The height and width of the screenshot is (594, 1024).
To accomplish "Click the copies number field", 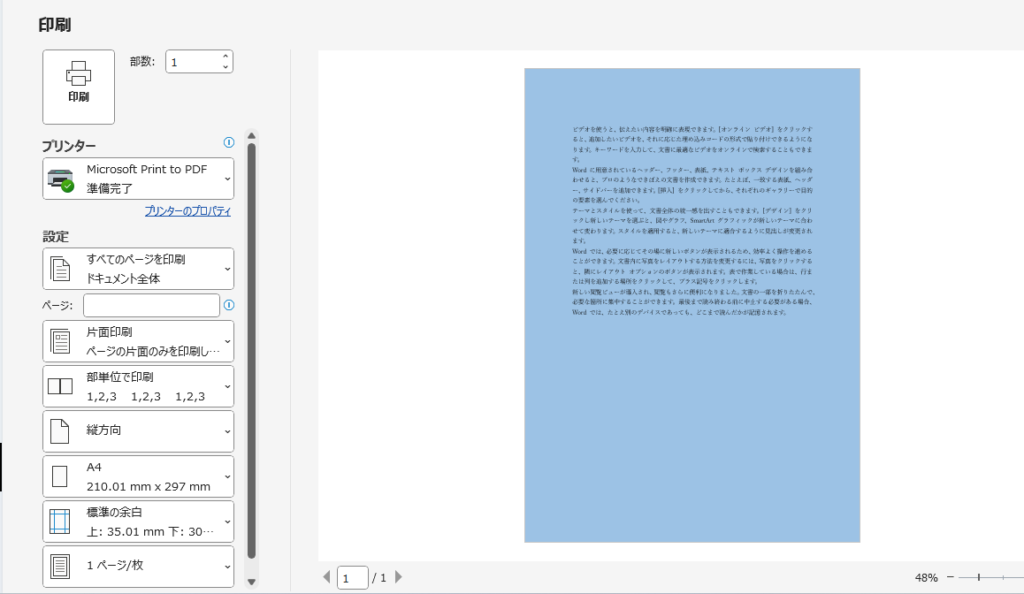I will click(x=193, y=62).
